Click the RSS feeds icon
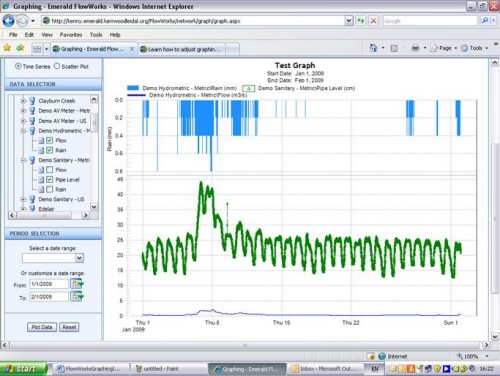Image resolution: width=500 pixels, height=376 pixels. coord(394,48)
